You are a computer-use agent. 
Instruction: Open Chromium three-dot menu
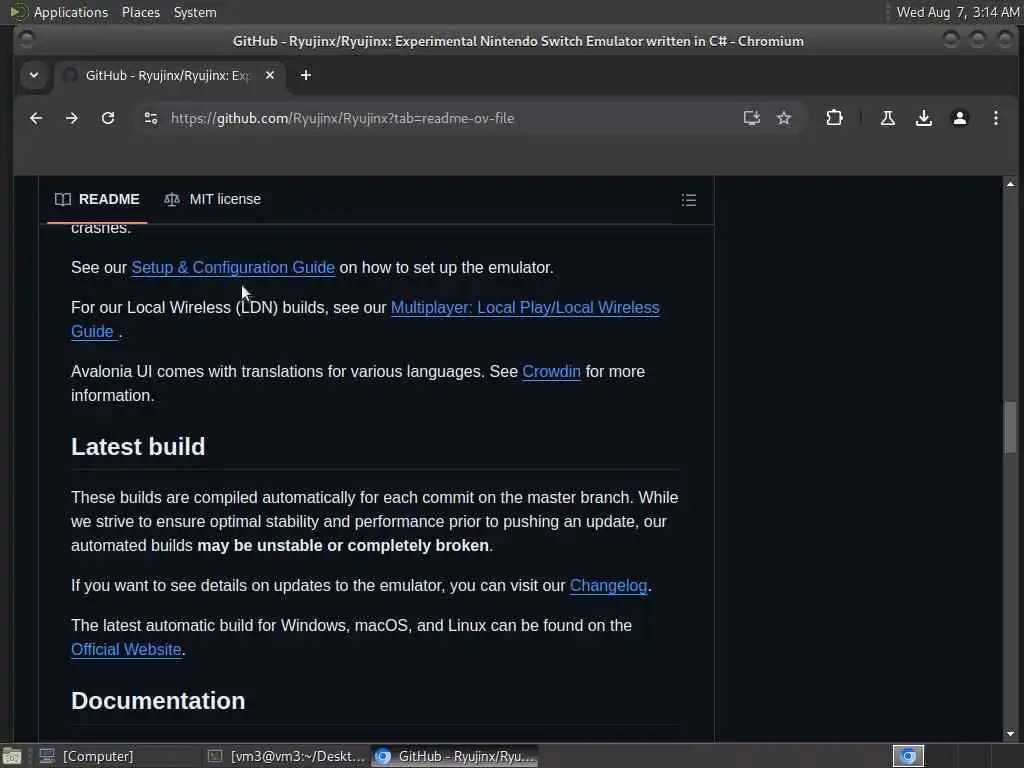(x=995, y=118)
